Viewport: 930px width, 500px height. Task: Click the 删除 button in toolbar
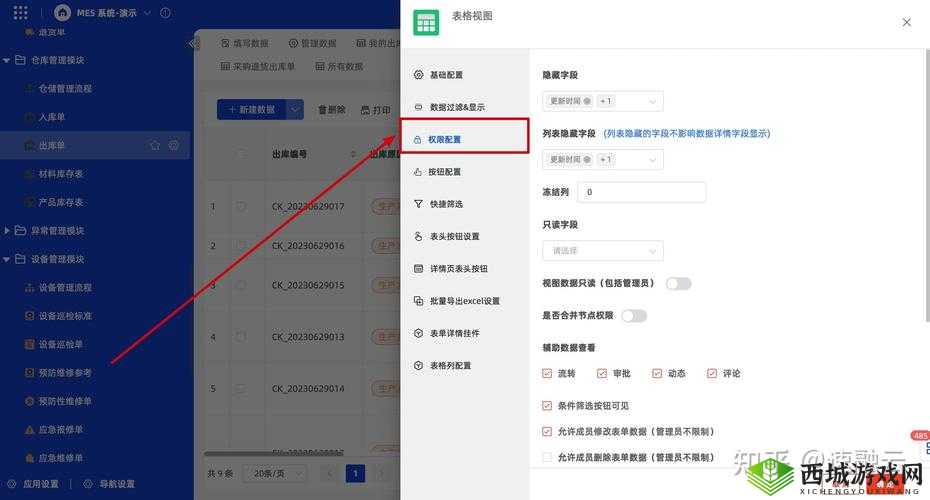click(x=332, y=110)
